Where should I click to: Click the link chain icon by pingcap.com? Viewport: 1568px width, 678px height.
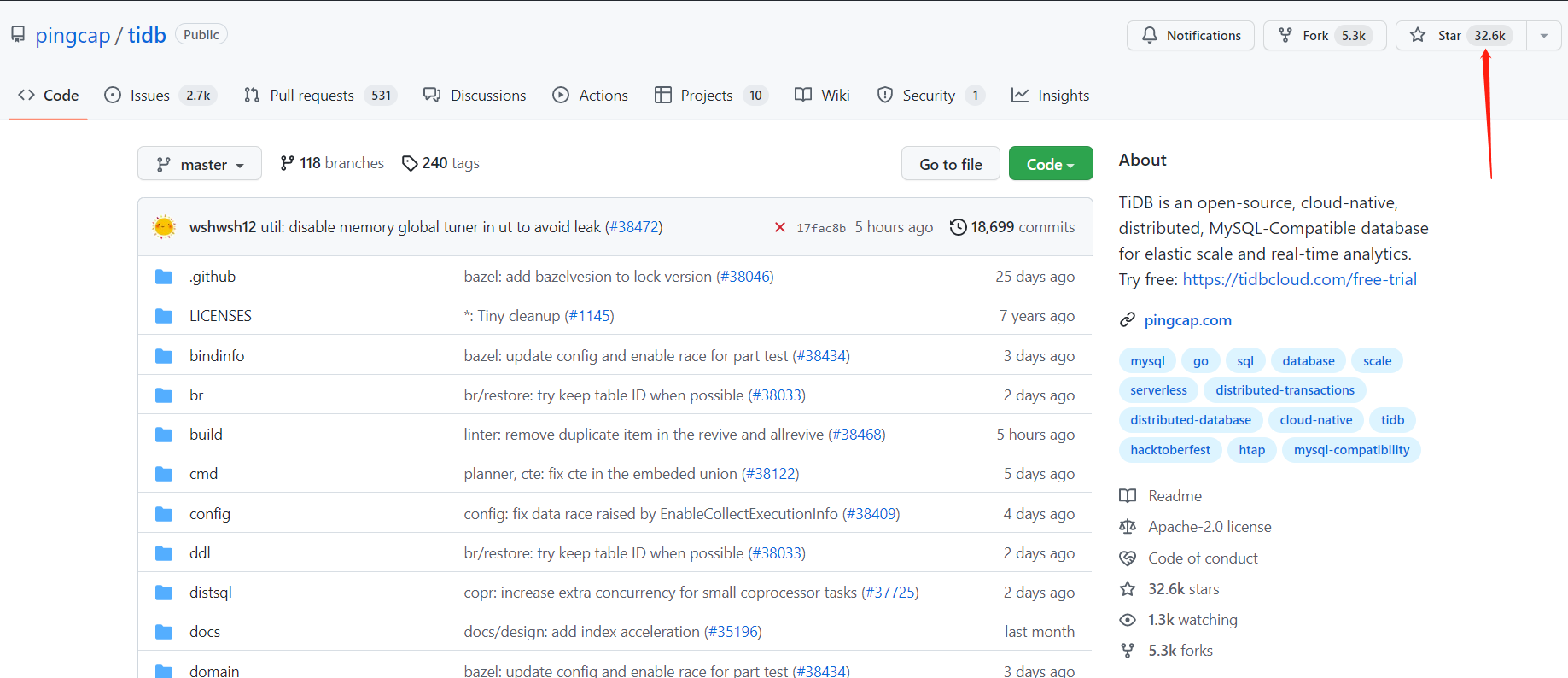click(x=1128, y=320)
